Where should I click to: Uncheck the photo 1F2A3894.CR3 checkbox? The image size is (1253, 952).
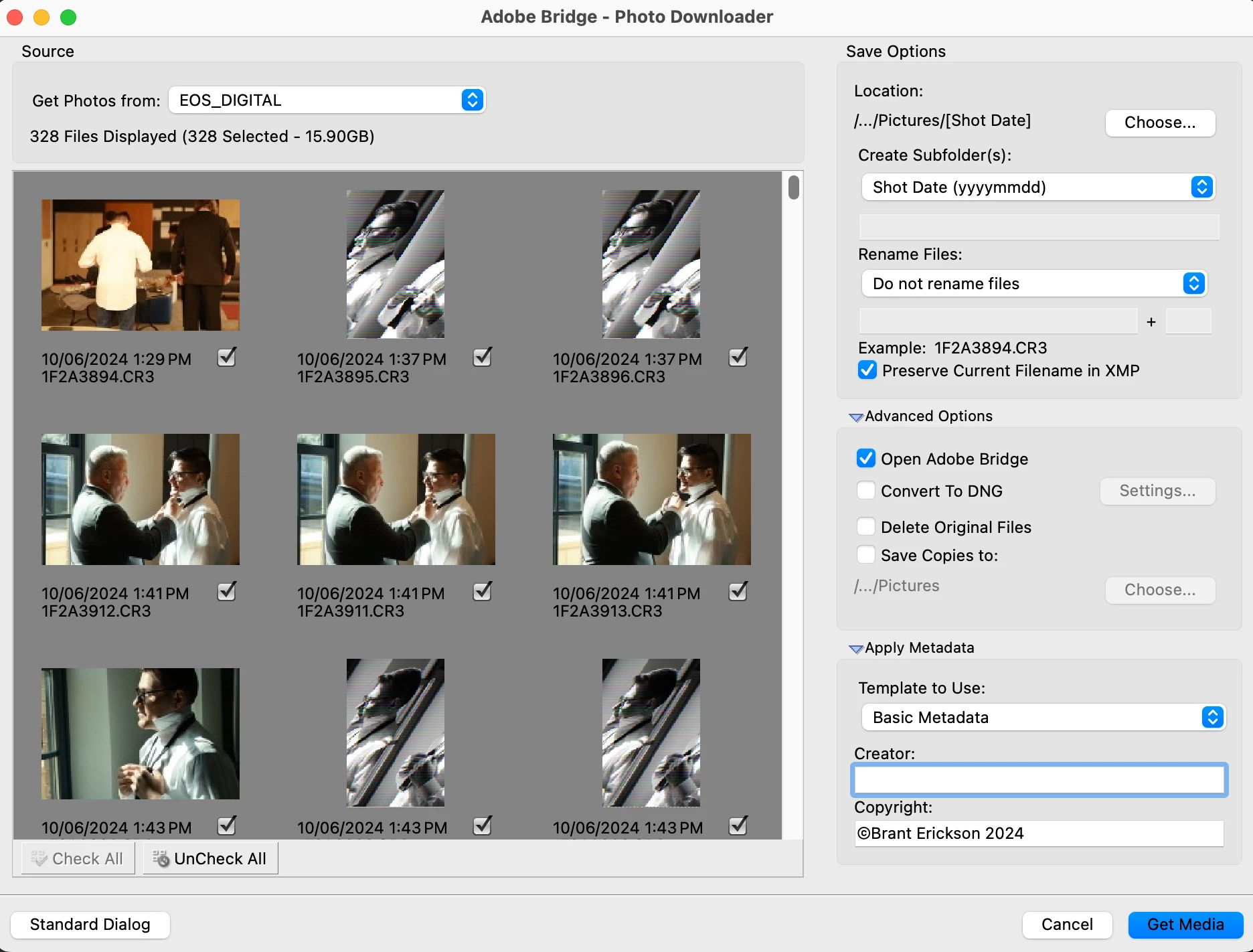click(x=227, y=358)
